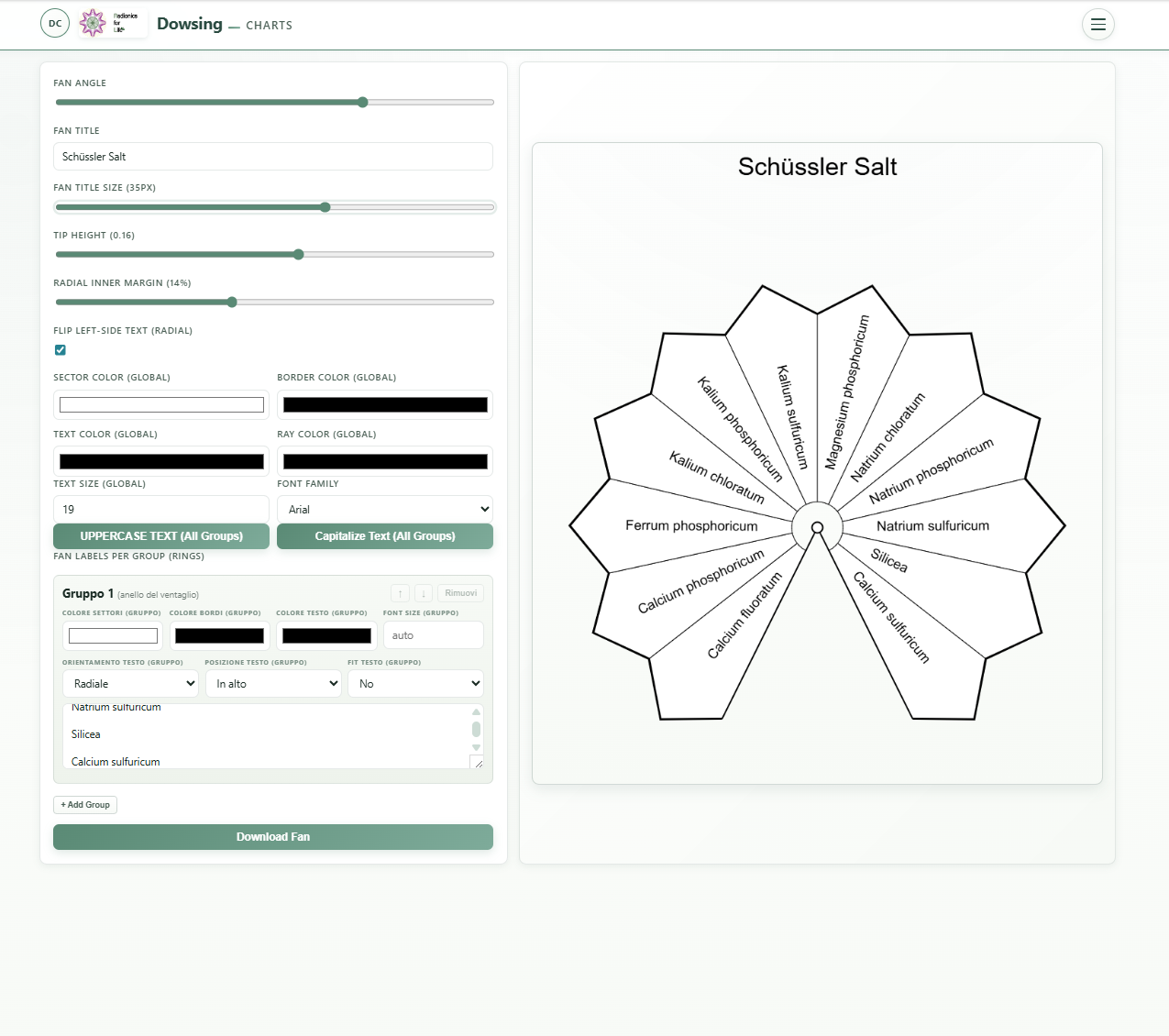Open the global Sector Color swatch
Image resolution: width=1169 pixels, height=1036 pixels.
coord(161,405)
